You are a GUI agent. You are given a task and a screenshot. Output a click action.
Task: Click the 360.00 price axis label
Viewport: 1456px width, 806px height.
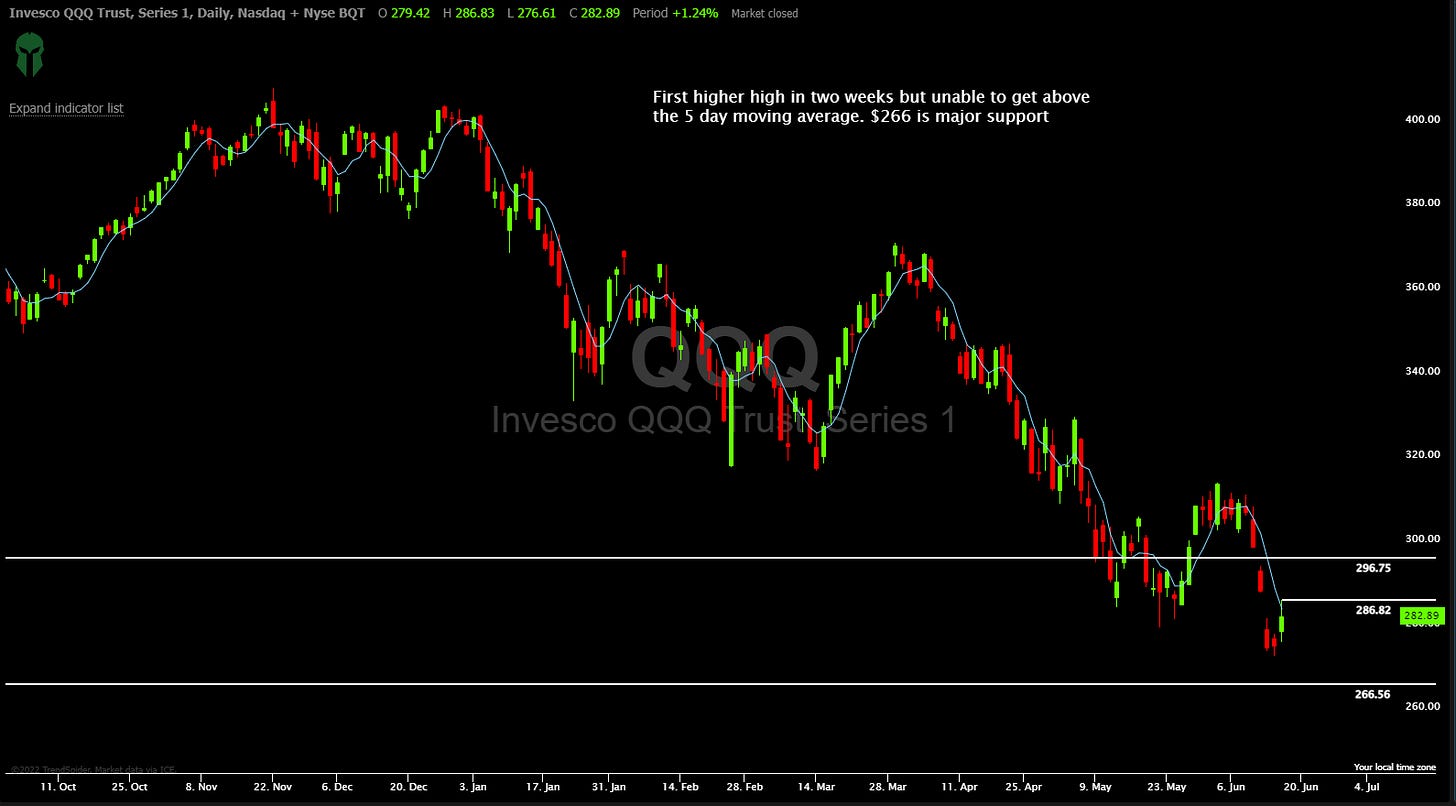(1422, 287)
